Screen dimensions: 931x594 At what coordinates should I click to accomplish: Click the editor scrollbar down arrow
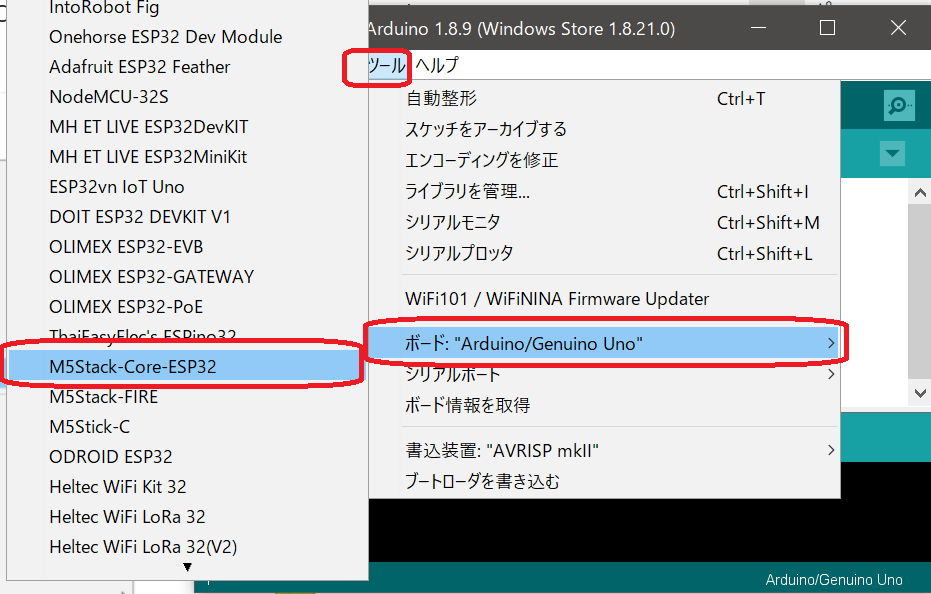click(x=920, y=393)
